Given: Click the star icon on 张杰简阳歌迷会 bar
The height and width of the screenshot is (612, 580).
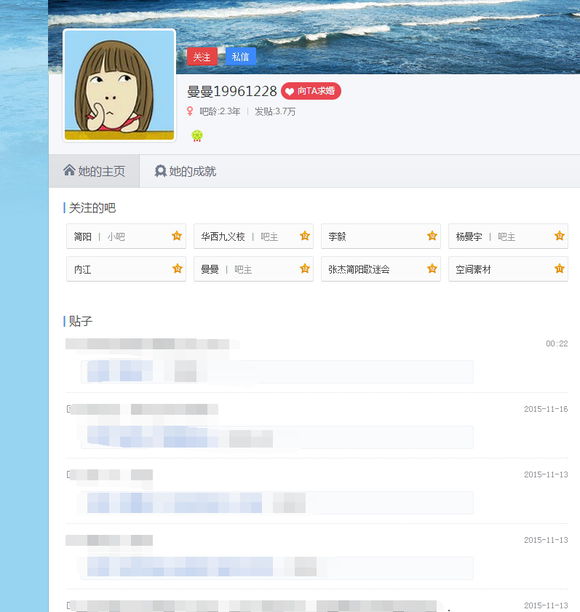Looking at the screenshot, I should point(432,269).
